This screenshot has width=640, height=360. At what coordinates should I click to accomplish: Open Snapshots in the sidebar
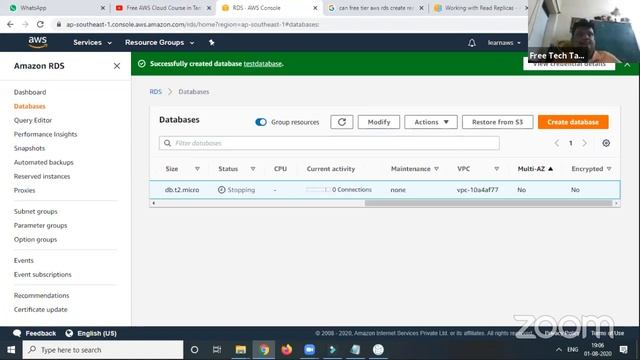(x=29, y=148)
